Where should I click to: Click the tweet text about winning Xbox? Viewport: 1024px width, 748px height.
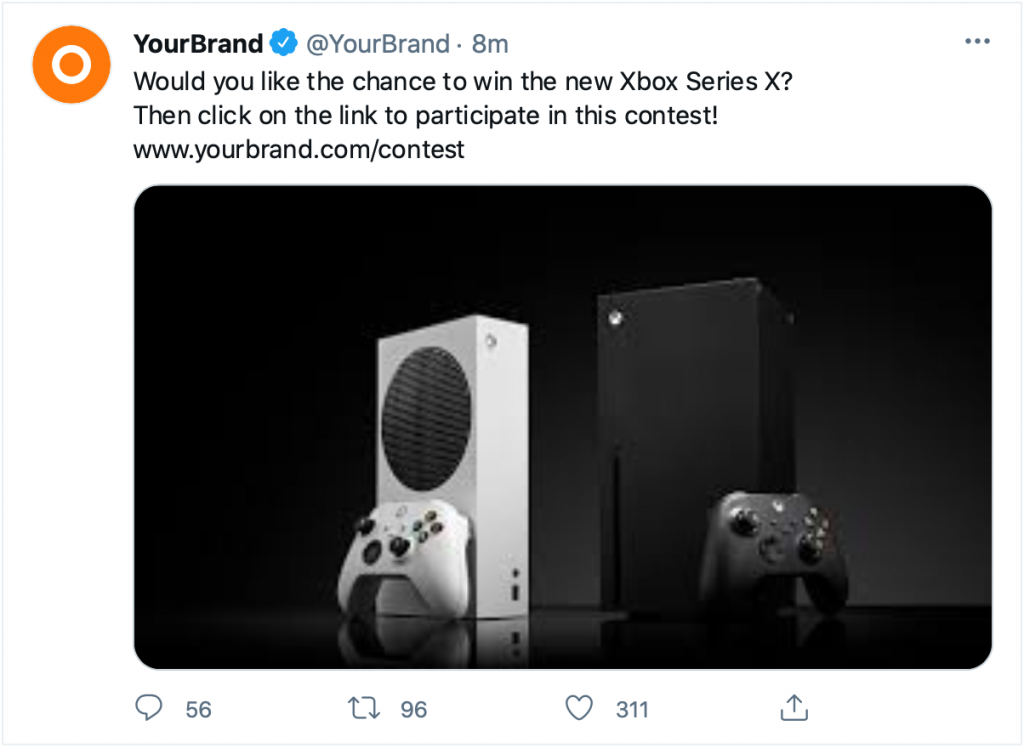461,81
